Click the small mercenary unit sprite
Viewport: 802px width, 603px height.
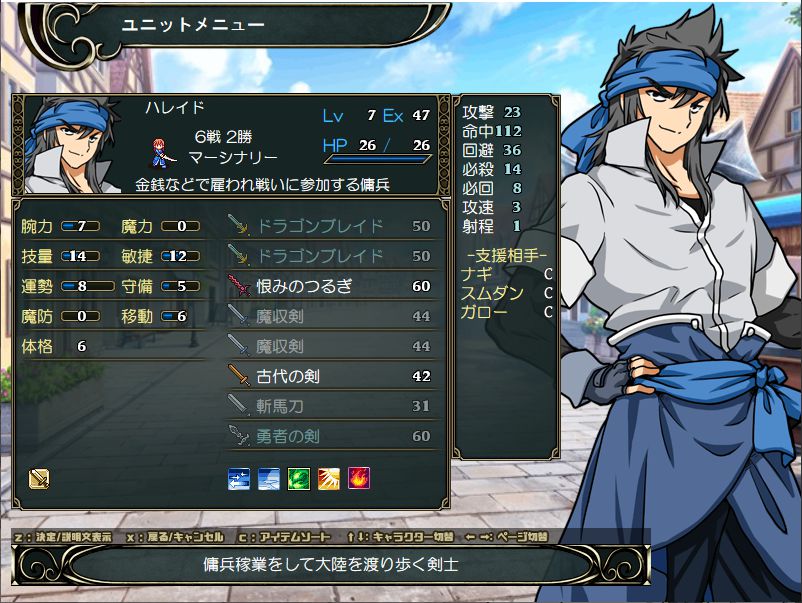click(x=163, y=153)
